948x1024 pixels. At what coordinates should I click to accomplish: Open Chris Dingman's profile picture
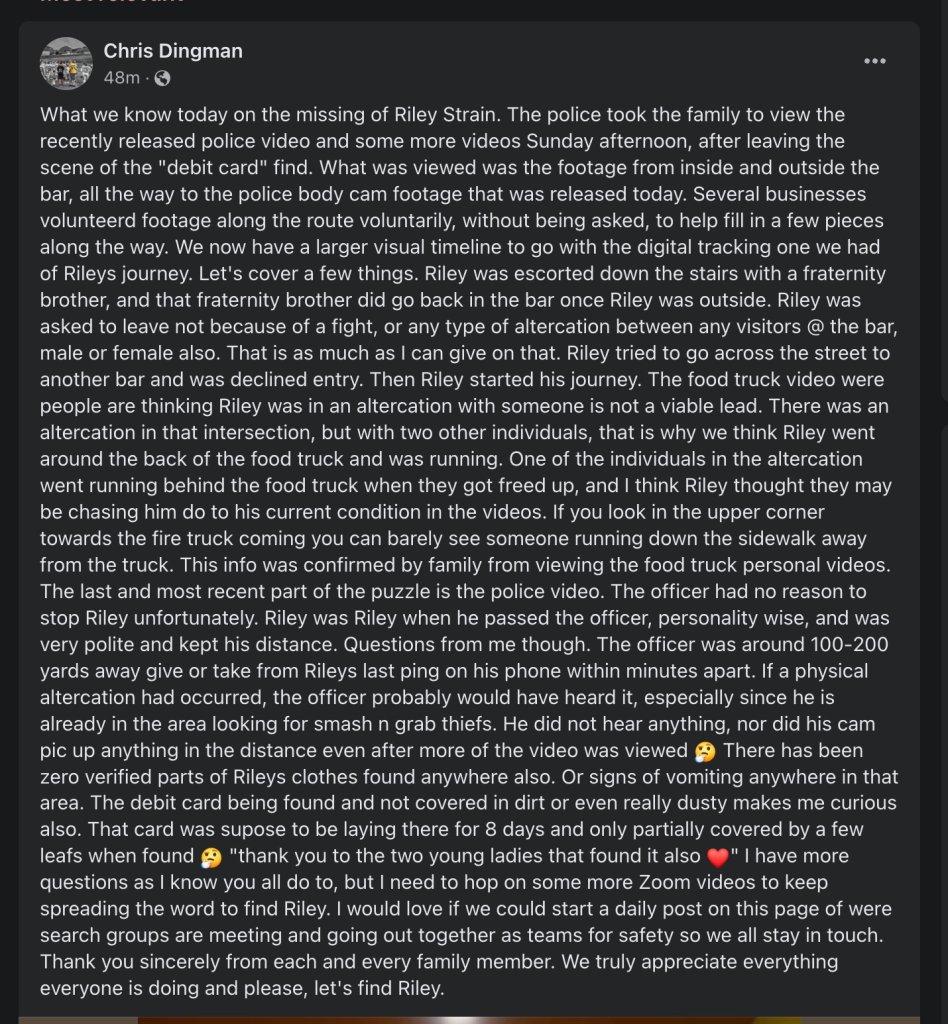66,63
